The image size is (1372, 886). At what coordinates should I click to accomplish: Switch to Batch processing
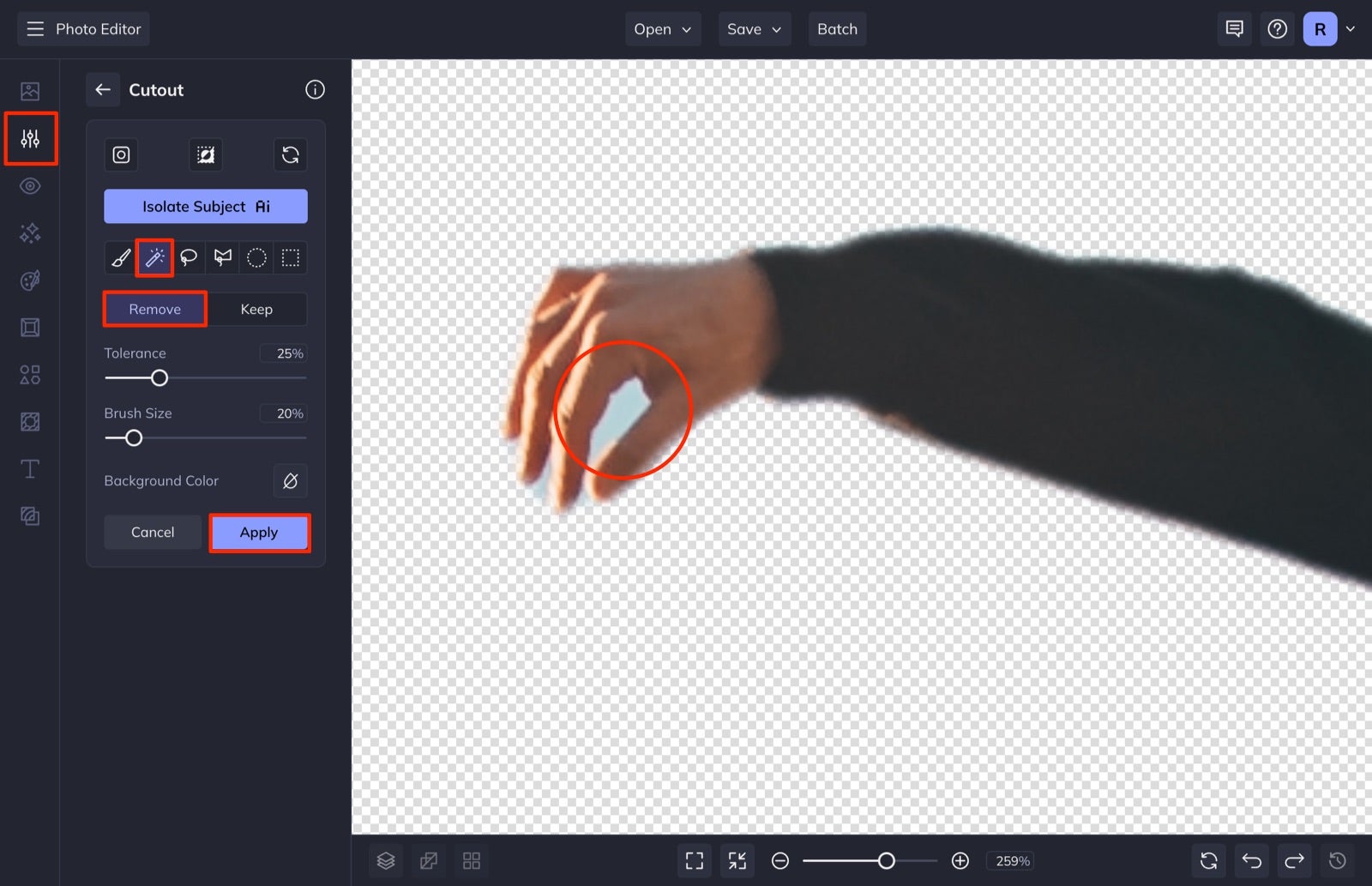pos(837,28)
